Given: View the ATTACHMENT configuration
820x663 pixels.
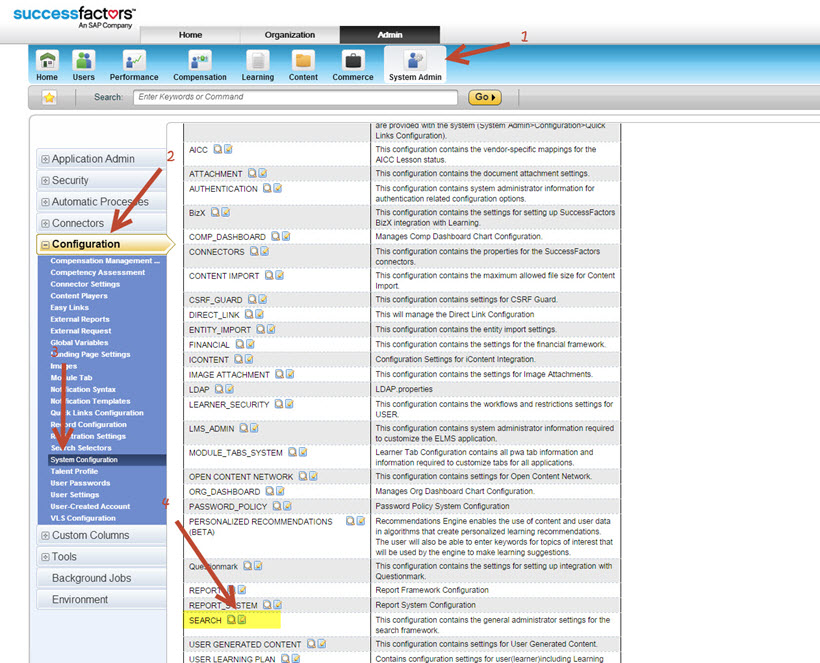Looking at the screenshot, I should [x=252, y=173].
